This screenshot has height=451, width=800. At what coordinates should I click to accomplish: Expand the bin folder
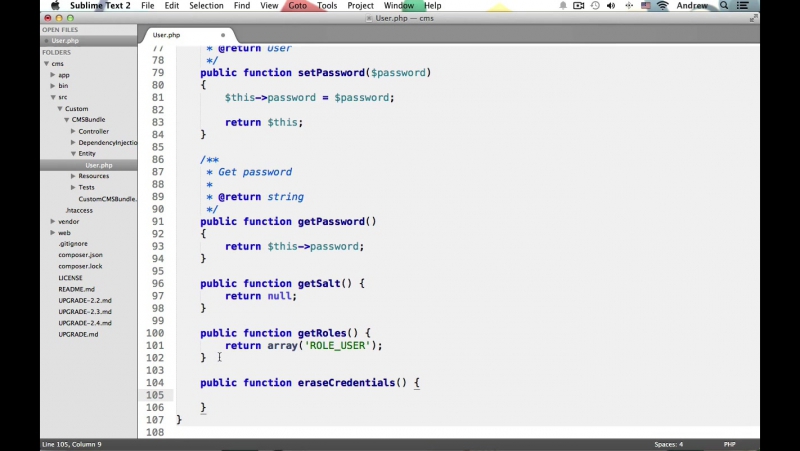click(53, 86)
